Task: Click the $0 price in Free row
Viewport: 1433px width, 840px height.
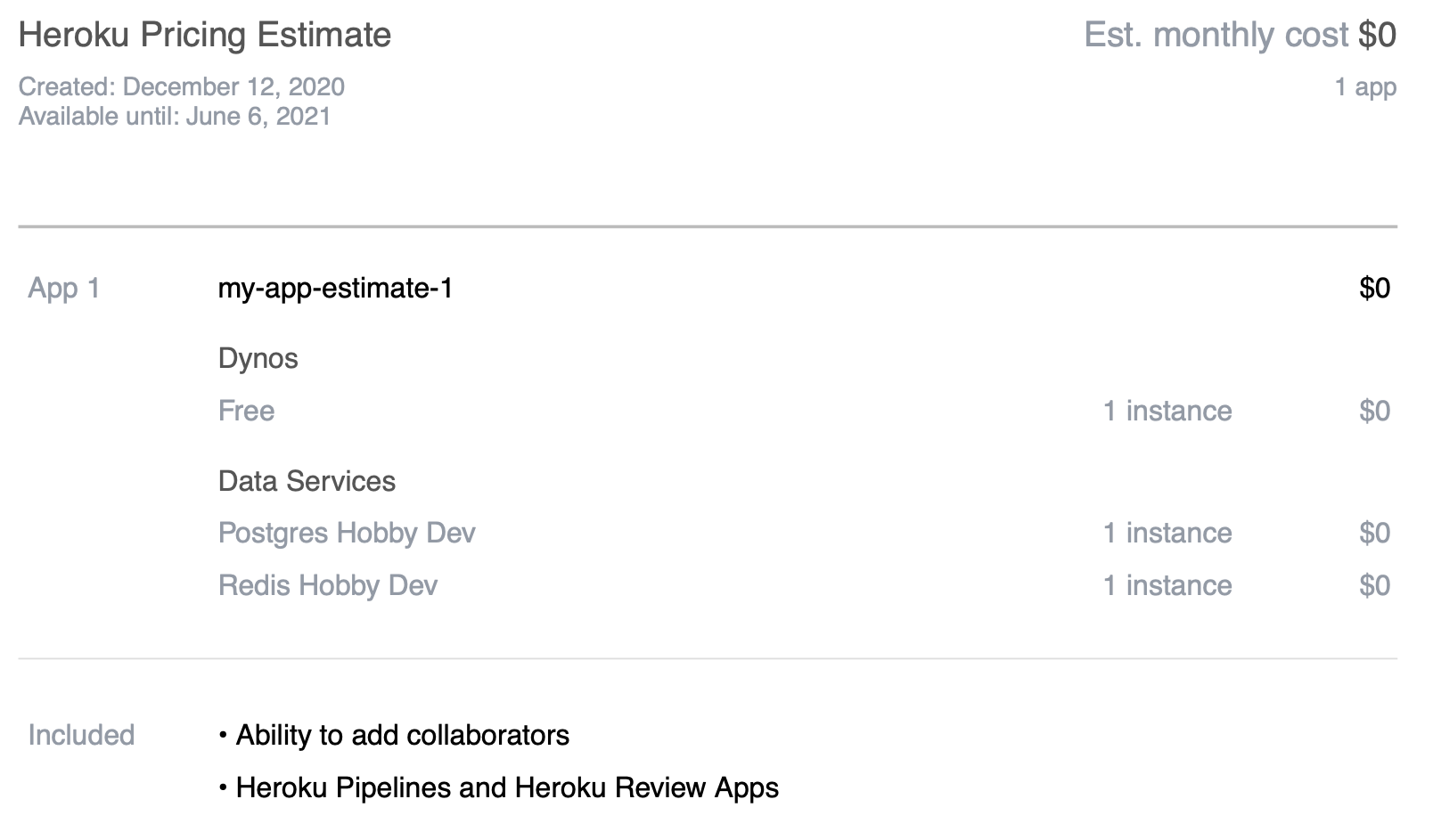Action: click(x=1374, y=411)
